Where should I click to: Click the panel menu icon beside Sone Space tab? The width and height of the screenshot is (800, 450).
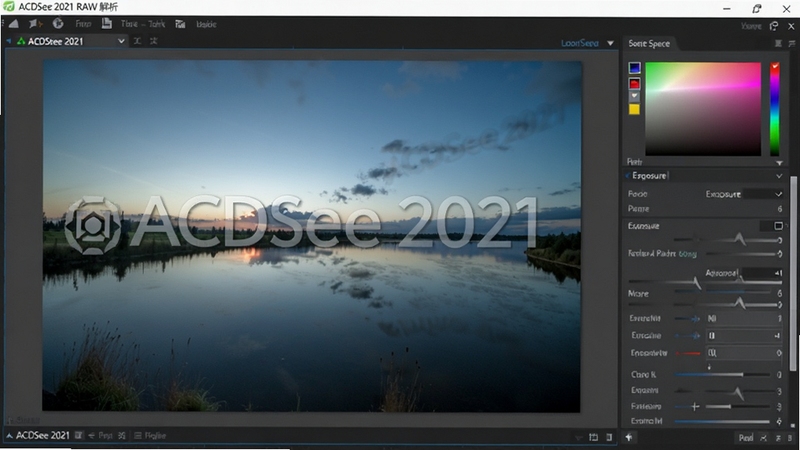tap(778, 43)
